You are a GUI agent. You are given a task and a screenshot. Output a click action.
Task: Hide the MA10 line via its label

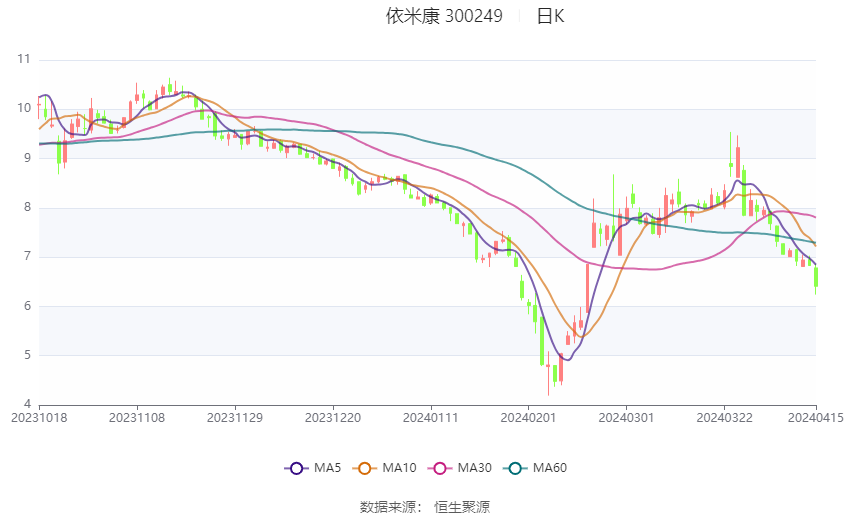click(x=399, y=468)
